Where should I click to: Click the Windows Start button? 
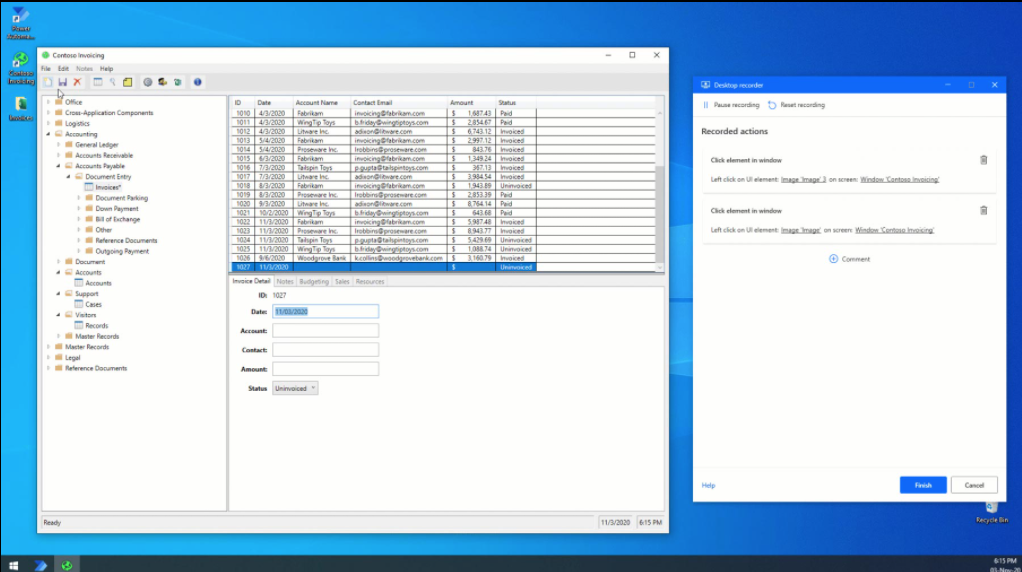pyautogui.click(x=12, y=564)
